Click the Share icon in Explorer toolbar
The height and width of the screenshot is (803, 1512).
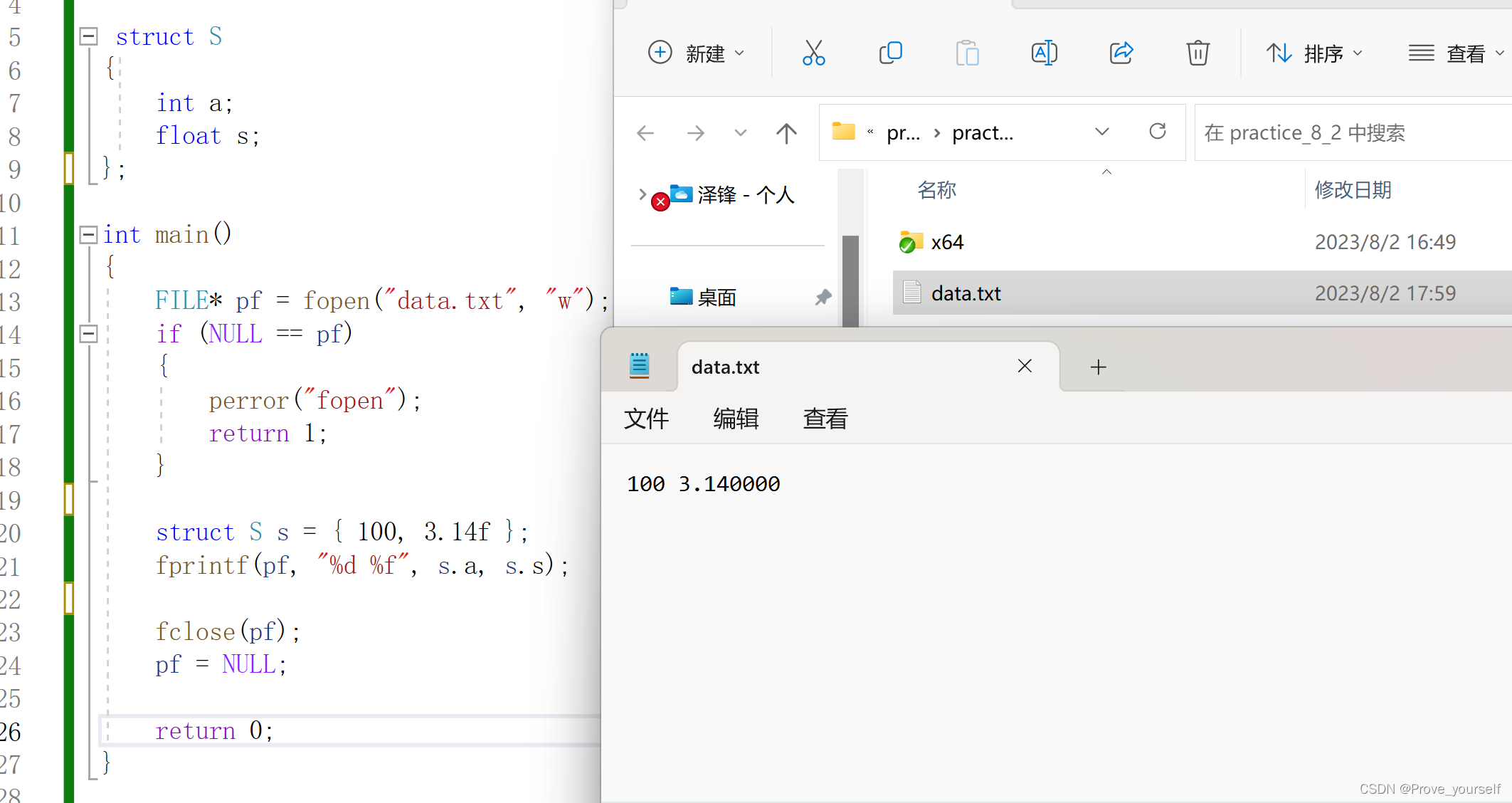[1121, 53]
